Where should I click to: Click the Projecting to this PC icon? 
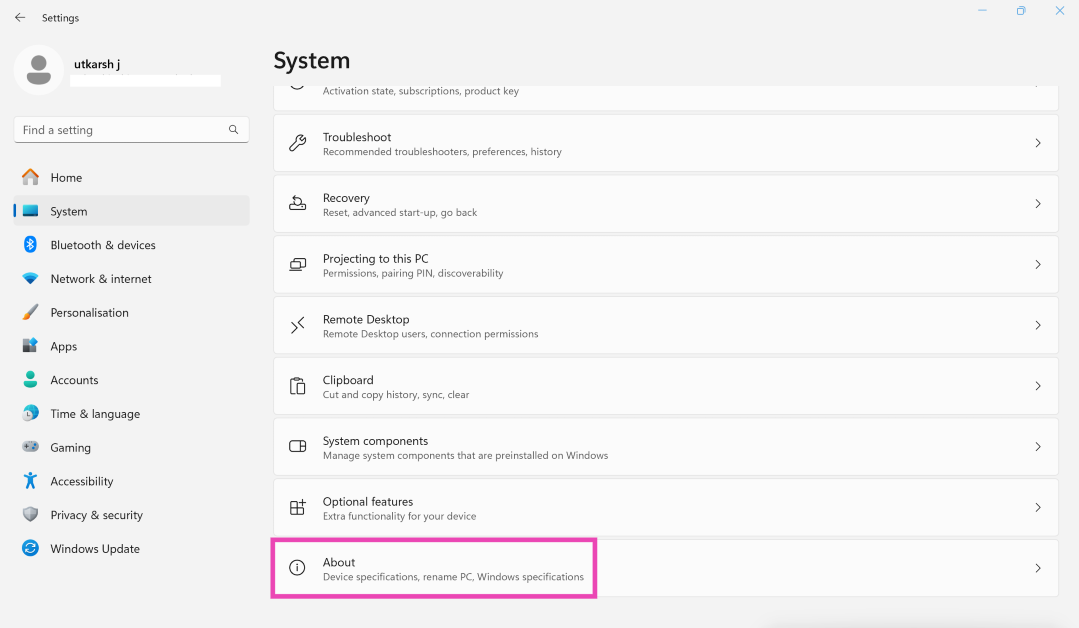(297, 265)
